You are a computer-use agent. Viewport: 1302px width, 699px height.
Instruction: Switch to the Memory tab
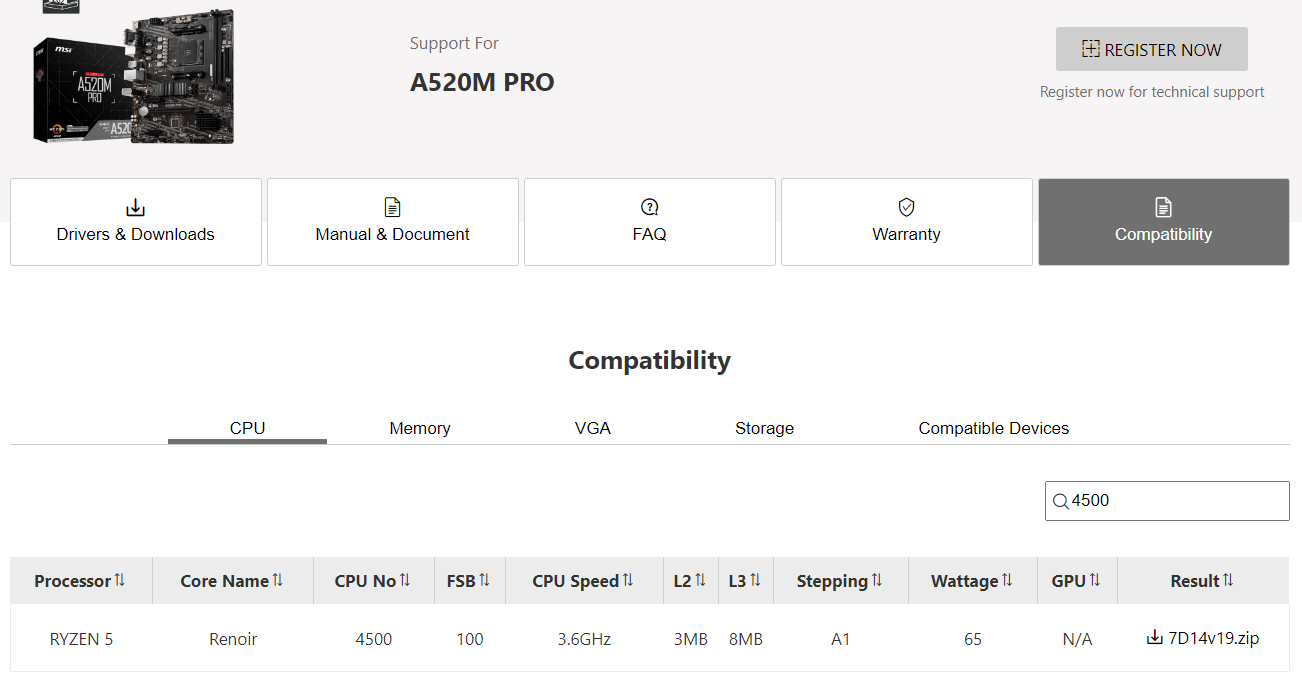click(419, 428)
